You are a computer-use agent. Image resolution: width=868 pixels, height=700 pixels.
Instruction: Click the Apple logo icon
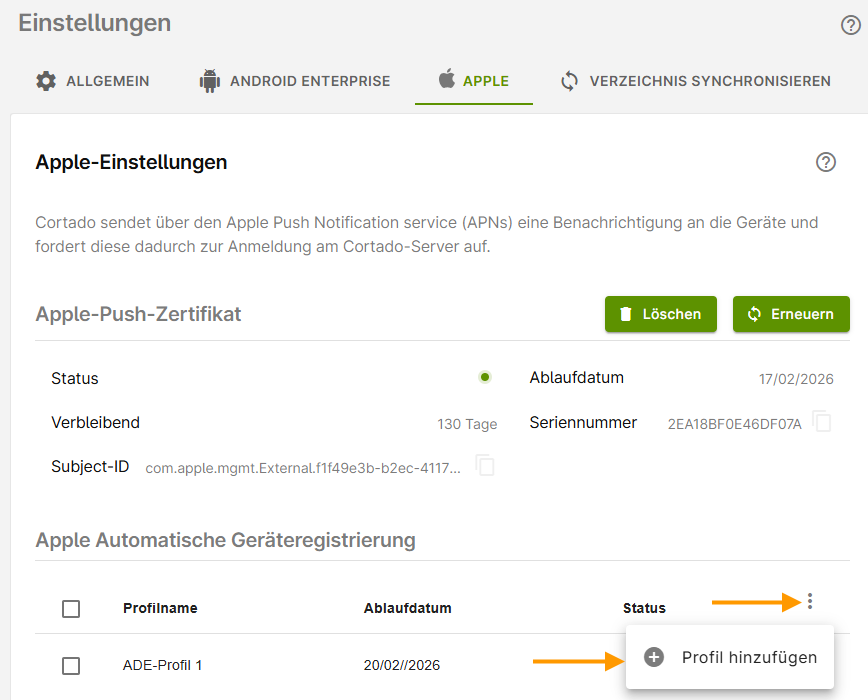tap(447, 79)
